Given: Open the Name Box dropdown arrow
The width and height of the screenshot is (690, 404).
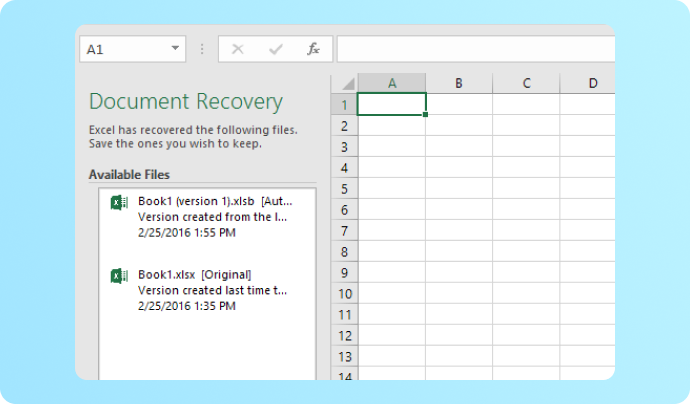Looking at the screenshot, I should point(175,48).
